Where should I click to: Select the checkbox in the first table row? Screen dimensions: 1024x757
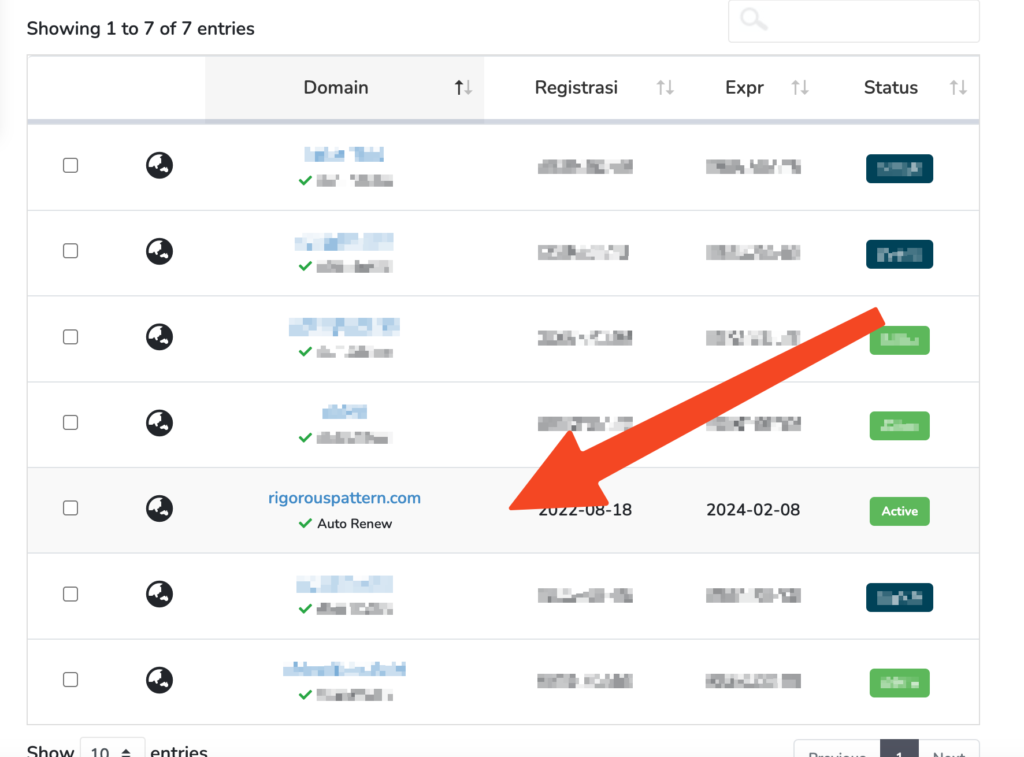pyautogui.click(x=70, y=165)
